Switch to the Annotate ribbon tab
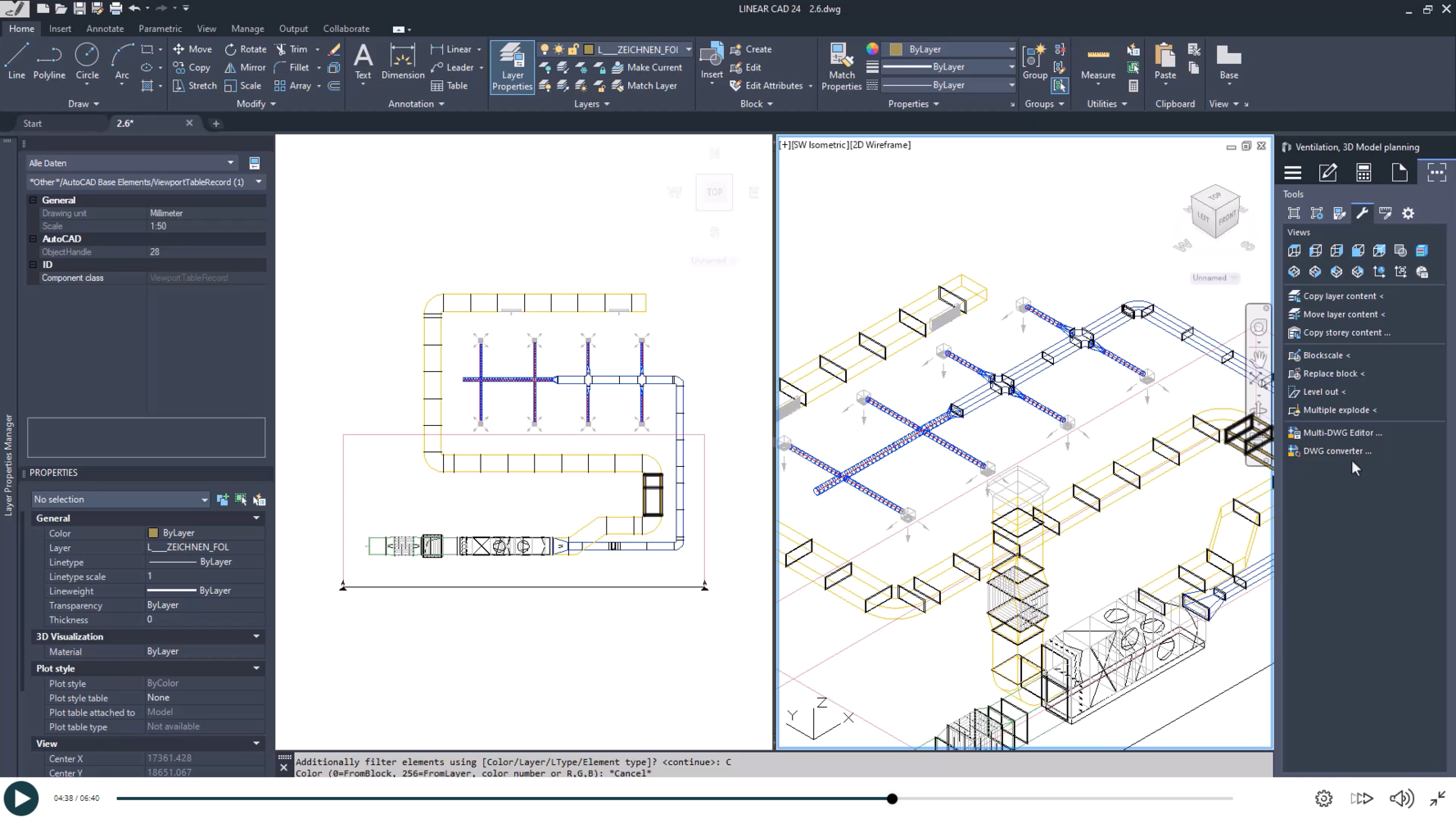Screen dimensions: 1456x819 pyautogui.click(x=105, y=29)
